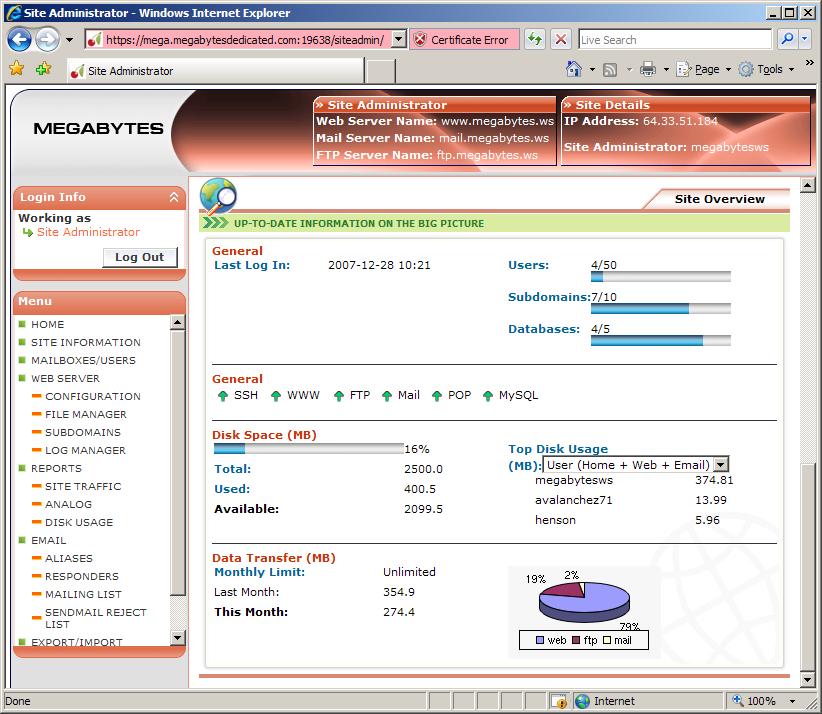Select the Site Administrator browser tab
The image size is (822, 714).
215,71
